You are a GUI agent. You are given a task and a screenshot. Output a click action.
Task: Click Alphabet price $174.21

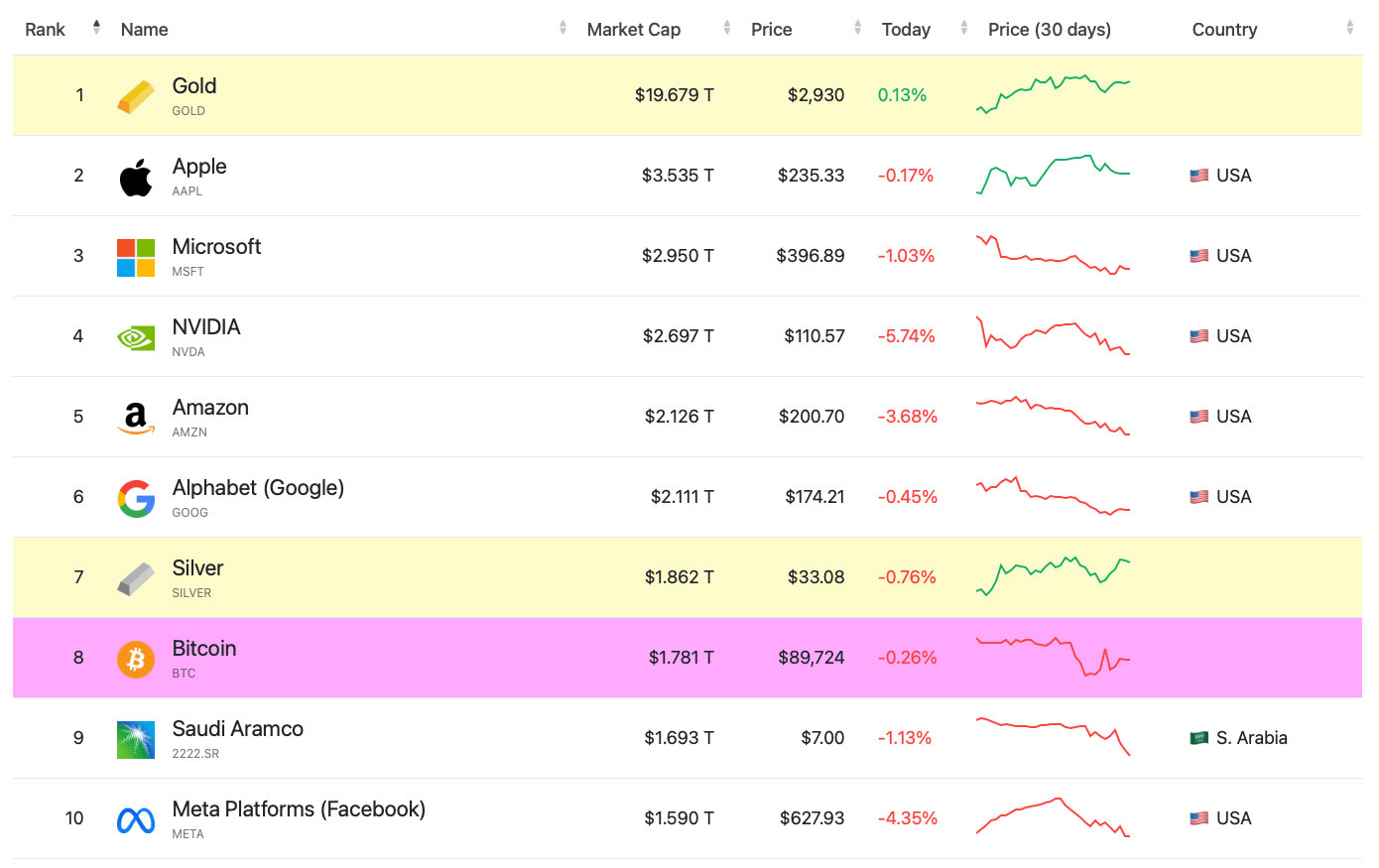[815, 497]
